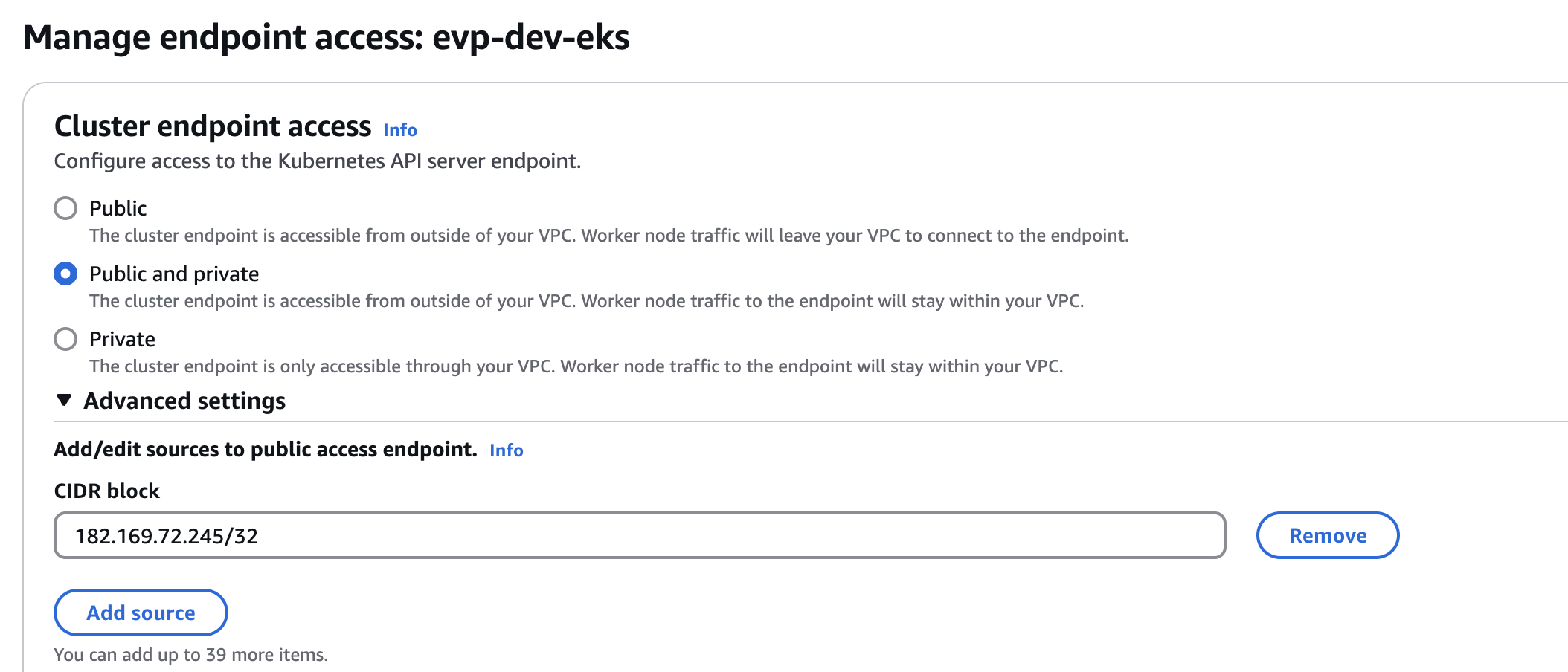Click the "Public and private" label text
This screenshot has width=1568, height=672.
click(x=174, y=274)
